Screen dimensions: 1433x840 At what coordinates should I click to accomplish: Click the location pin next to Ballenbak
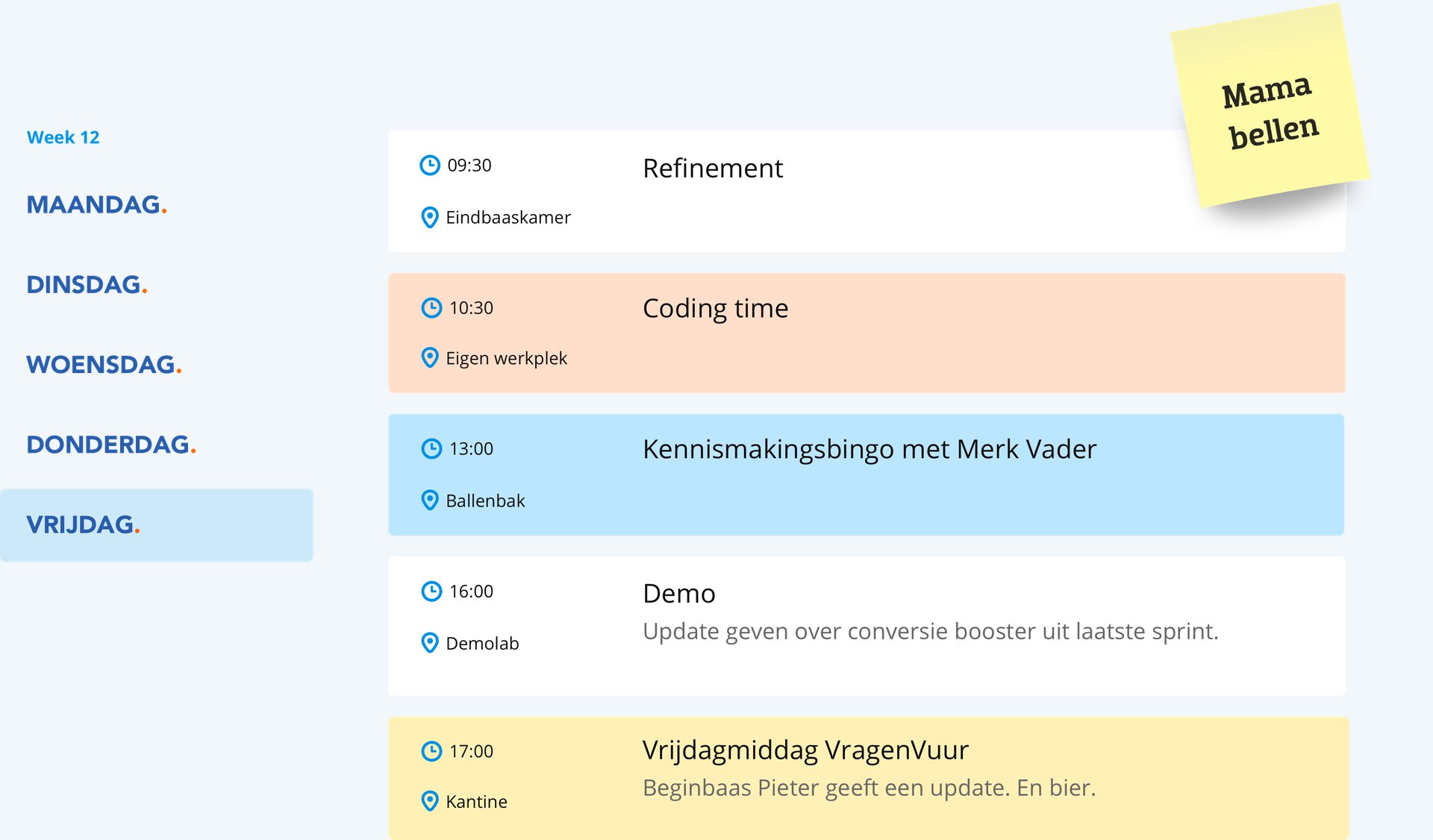(x=430, y=500)
